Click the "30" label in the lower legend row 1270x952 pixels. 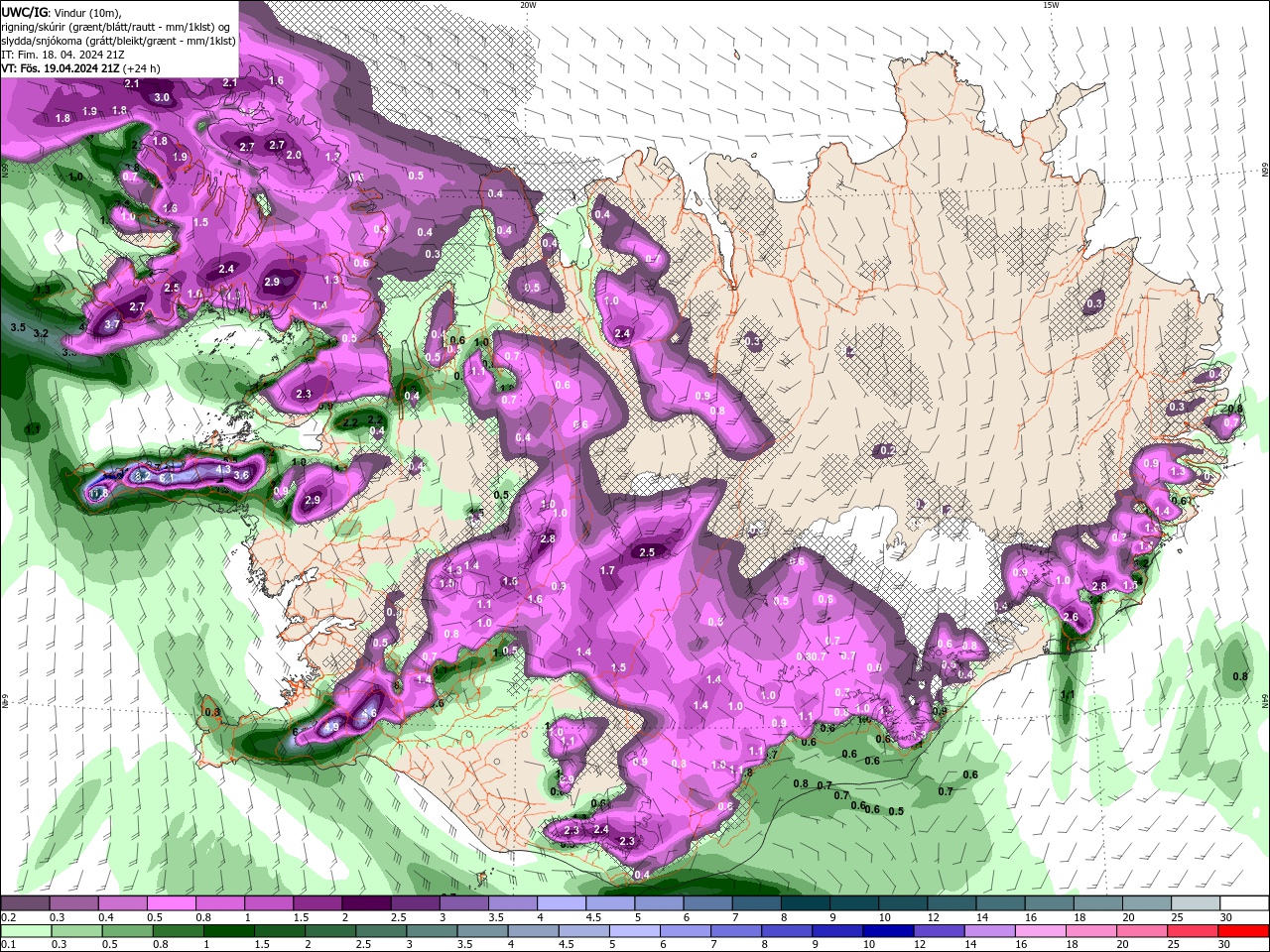coord(1223,944)
